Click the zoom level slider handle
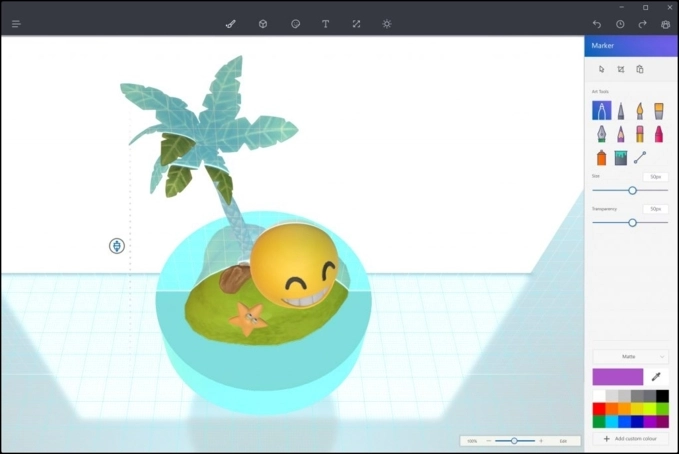 click(x=514, y=441)
